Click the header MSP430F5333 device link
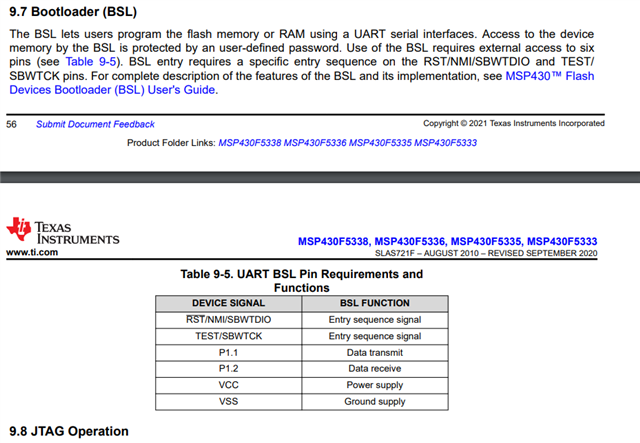 pyautogui.click(x=562, y=242)
